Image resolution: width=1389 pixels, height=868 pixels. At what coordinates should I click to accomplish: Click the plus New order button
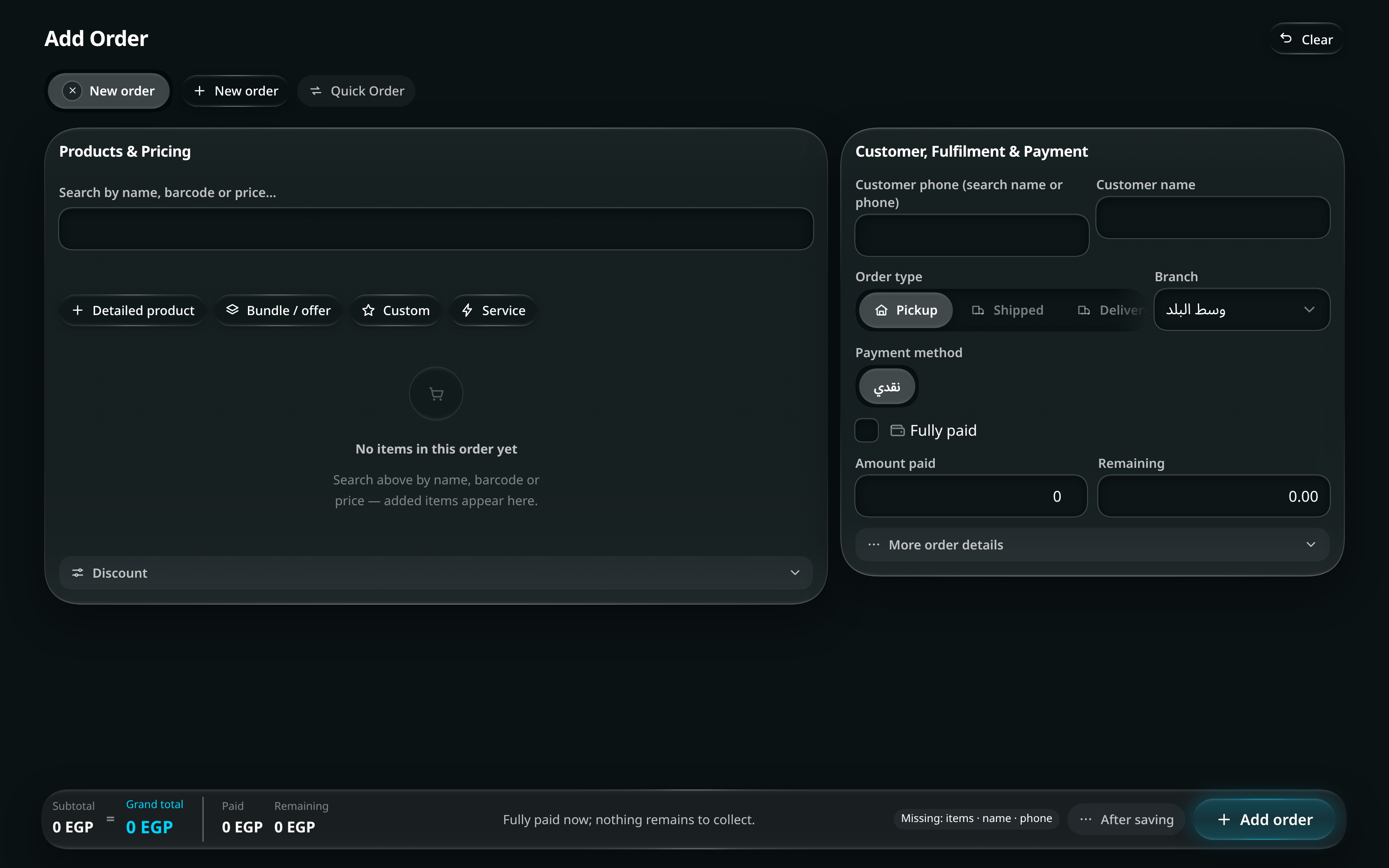pos(235,91)
